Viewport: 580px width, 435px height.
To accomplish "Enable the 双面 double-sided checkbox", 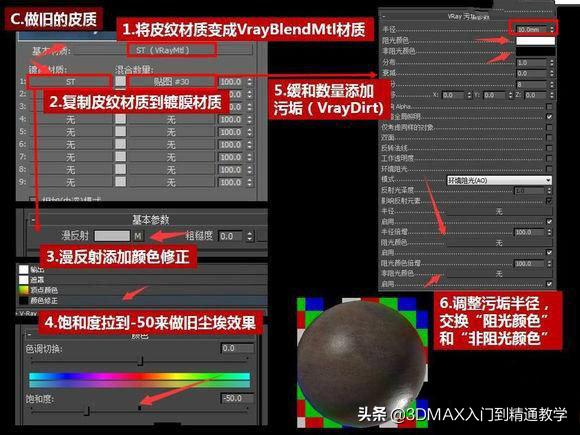I will pyautogui.click(x=549, y=138).
